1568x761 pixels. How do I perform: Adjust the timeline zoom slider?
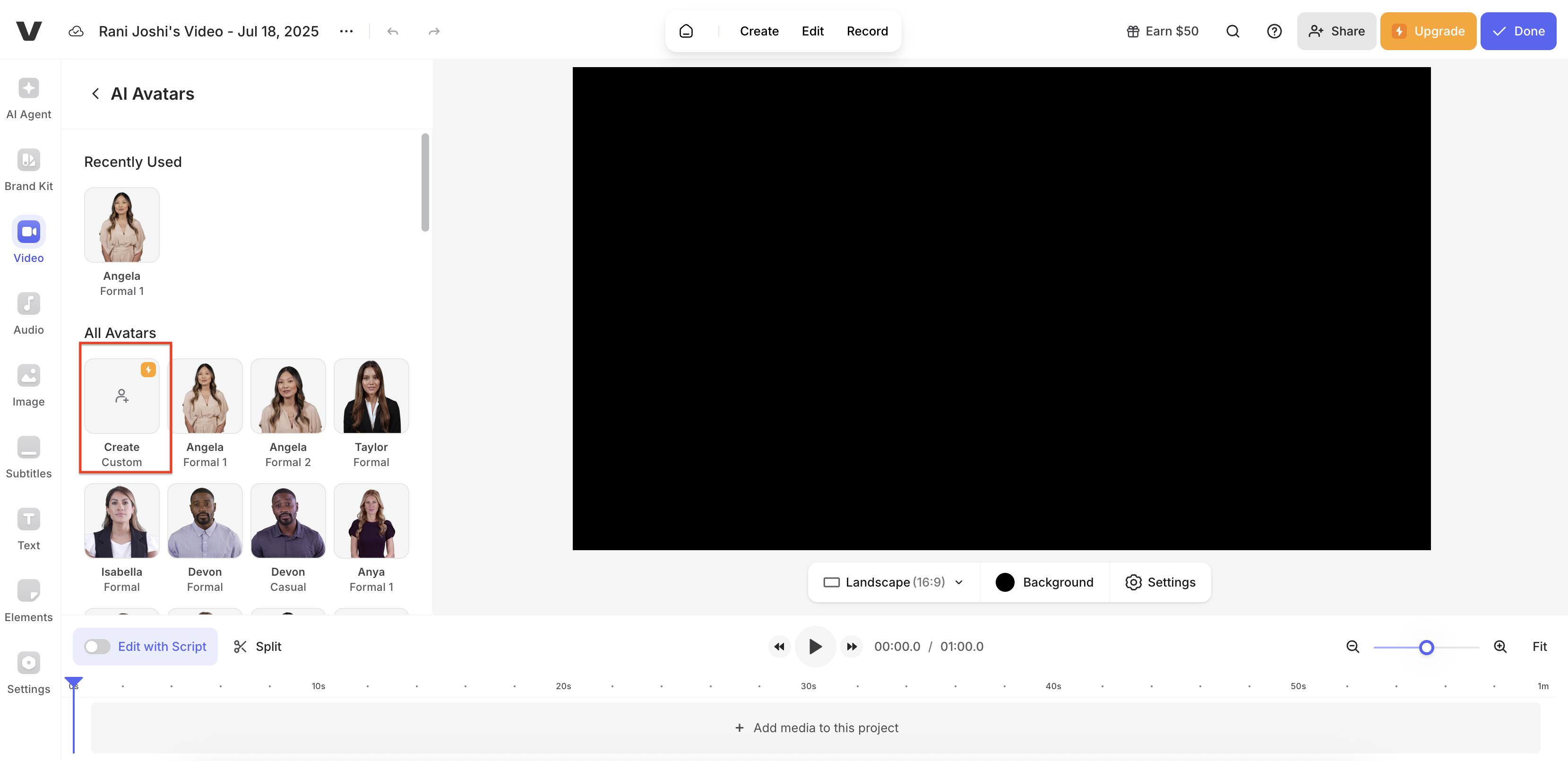point(1427,647)
